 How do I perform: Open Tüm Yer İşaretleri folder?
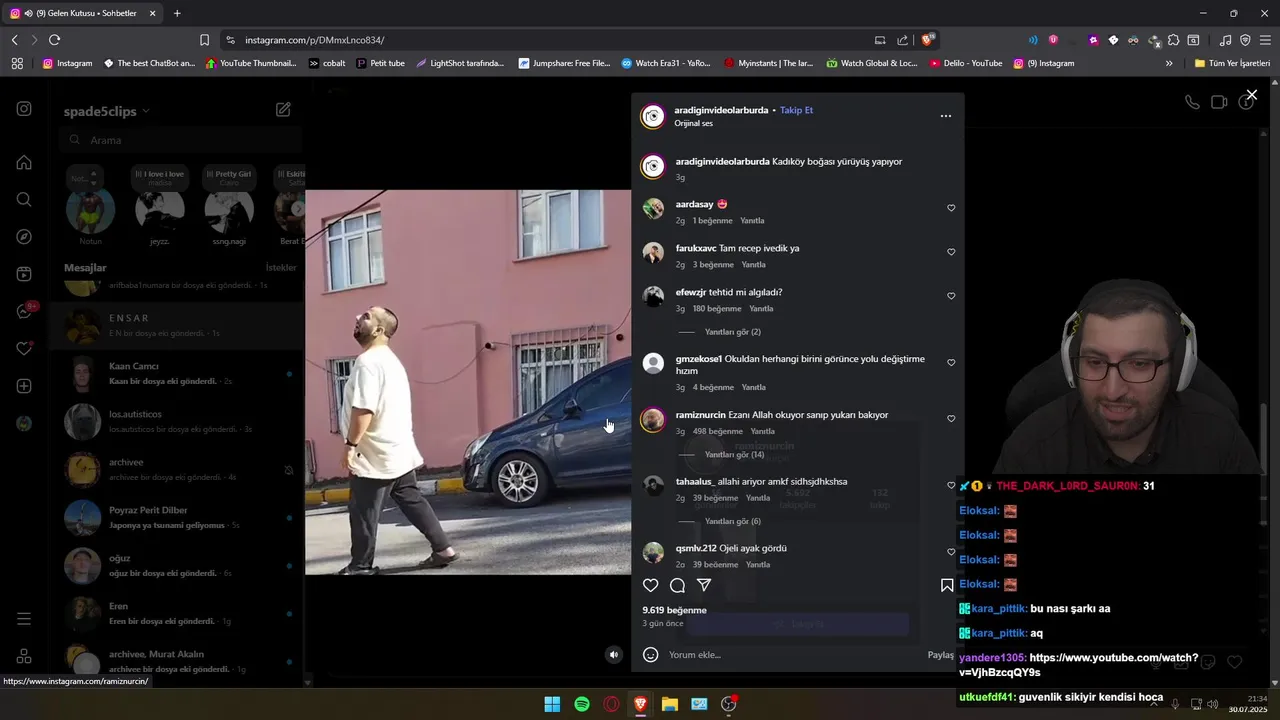[x=1232, y=63]
